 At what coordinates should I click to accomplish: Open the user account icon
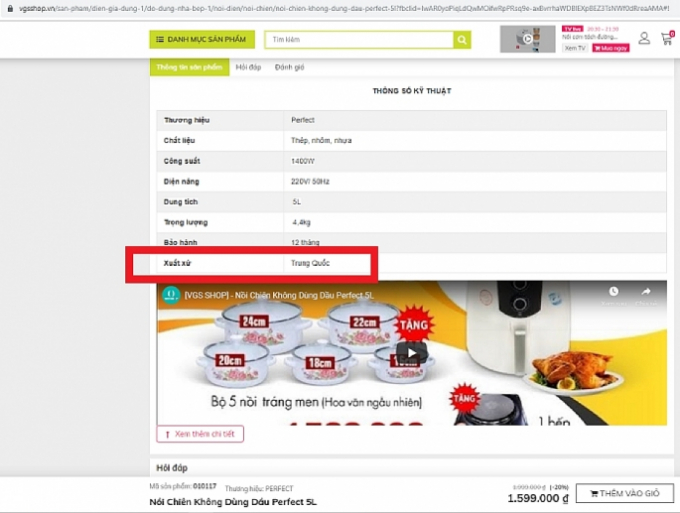pos(643,39)
